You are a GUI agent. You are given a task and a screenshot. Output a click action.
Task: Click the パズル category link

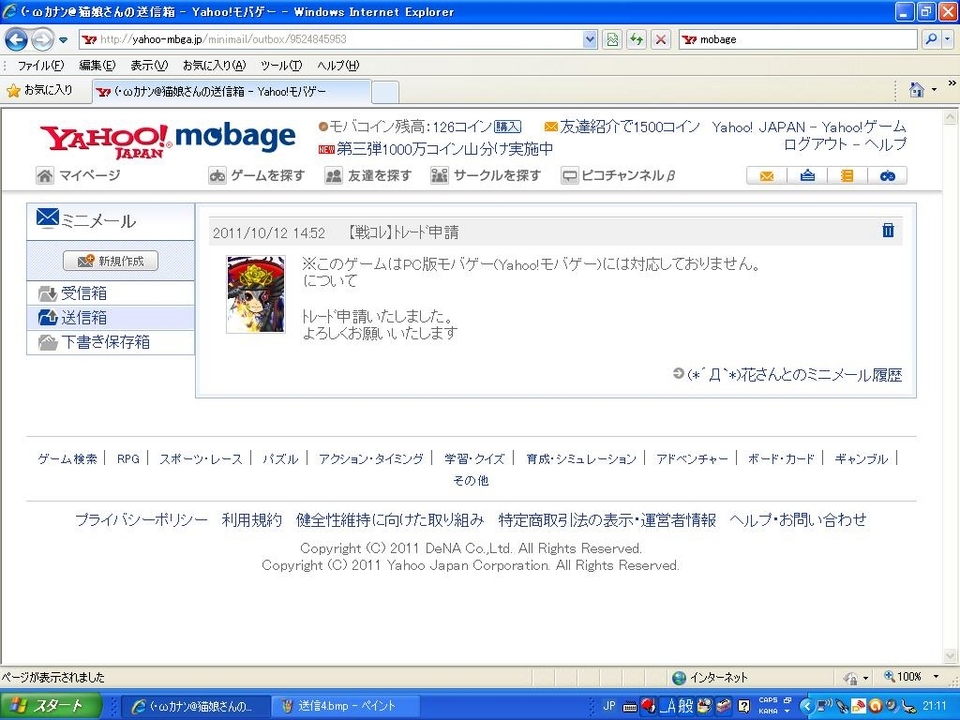pyautogui.click(x=280, y=459)
